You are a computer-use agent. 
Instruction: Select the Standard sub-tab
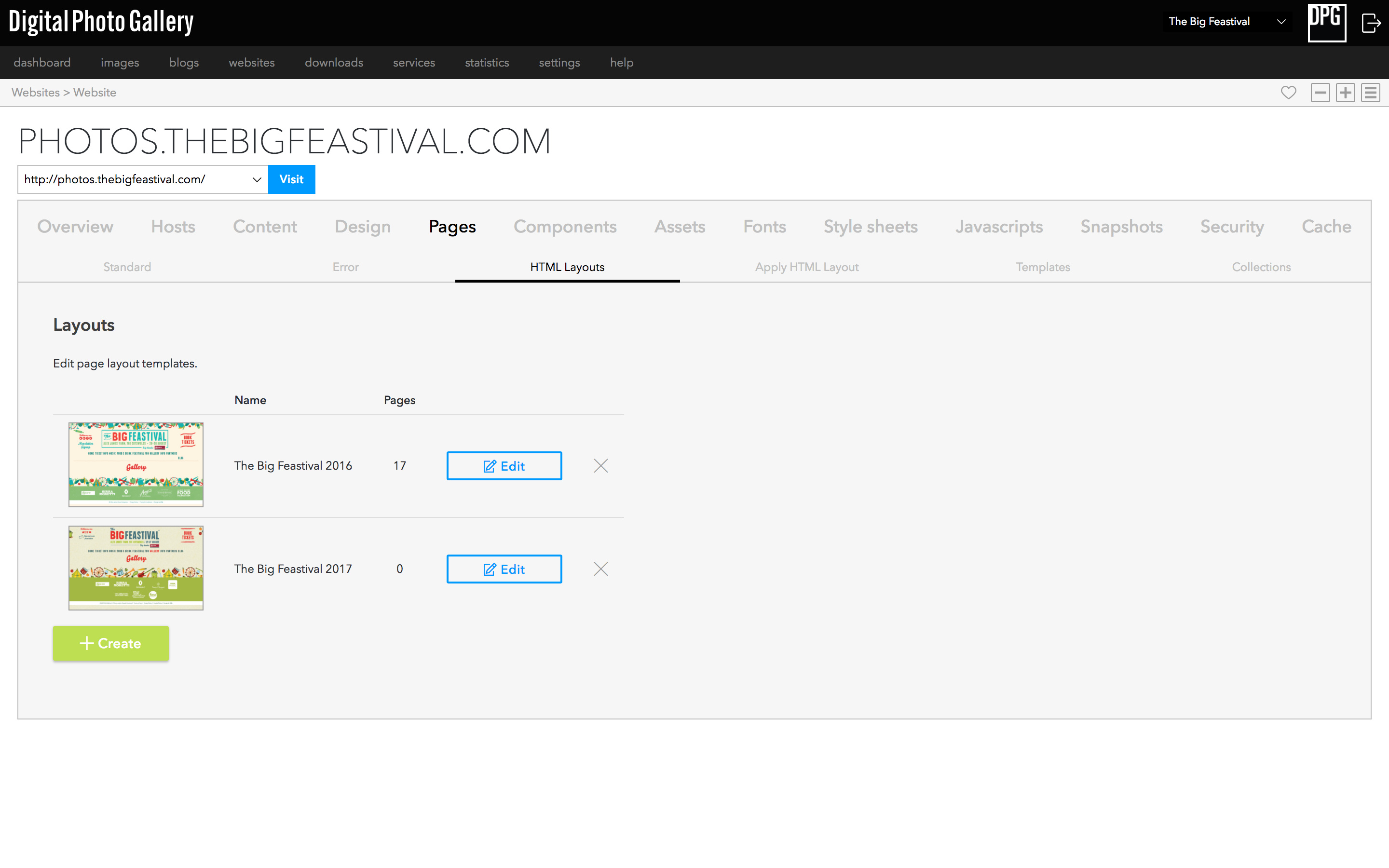click(127, 267)
